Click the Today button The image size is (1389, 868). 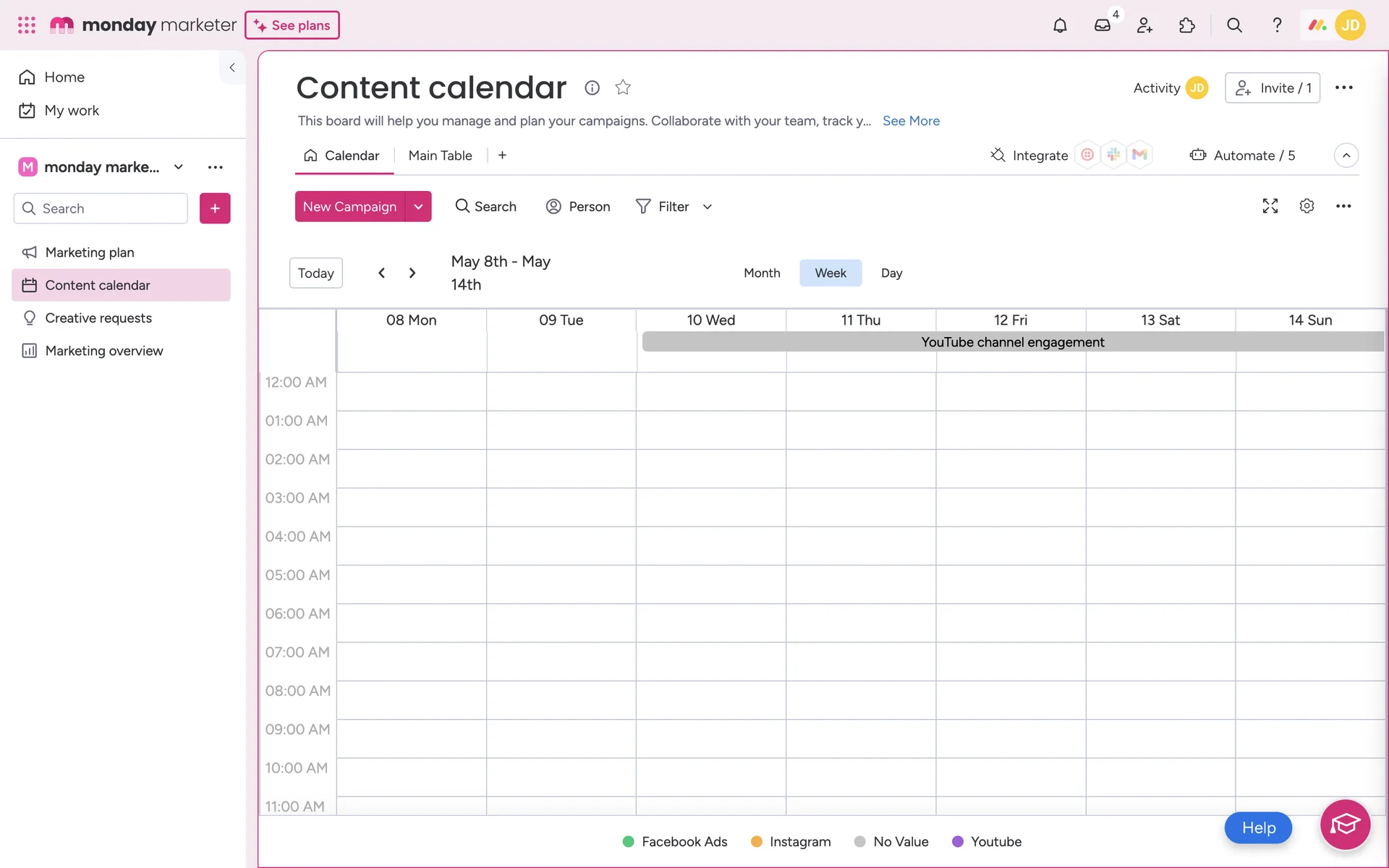(x=315, y=273)
